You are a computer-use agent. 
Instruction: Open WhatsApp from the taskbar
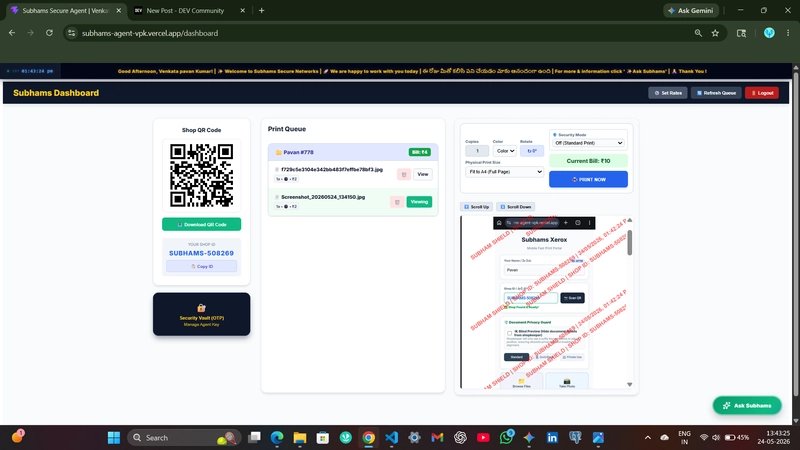[506, 438]
